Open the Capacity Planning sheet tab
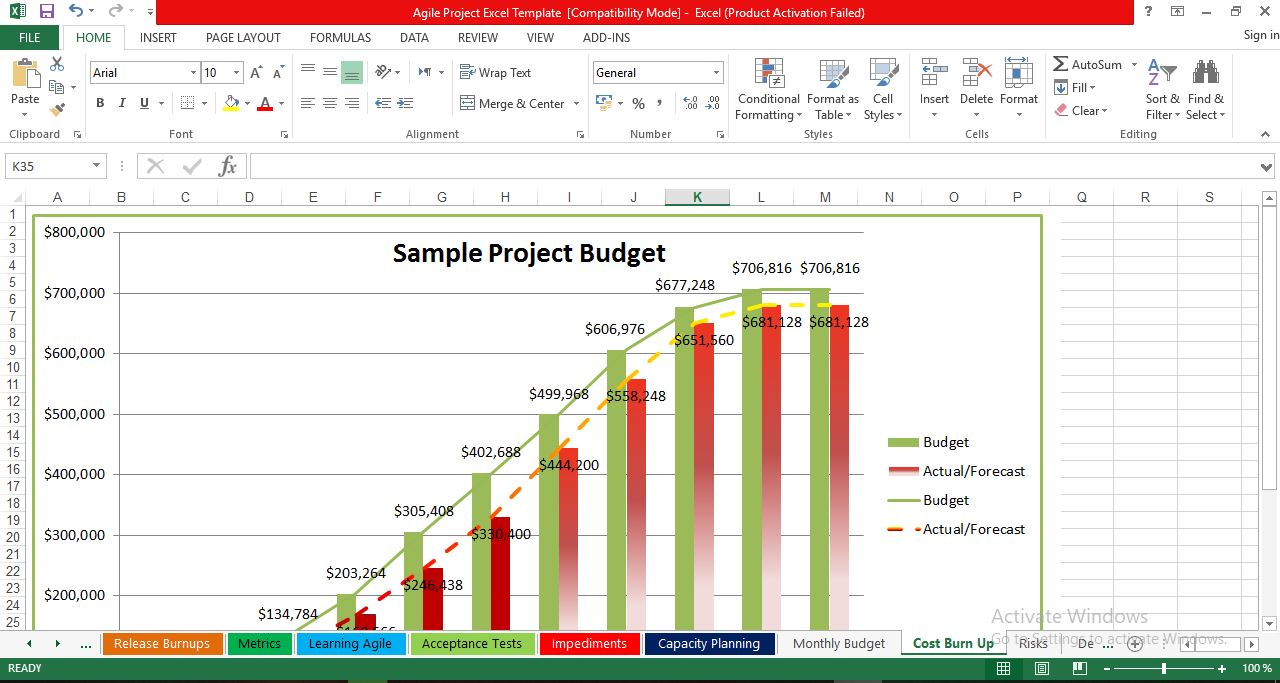 tap(710, 643)
